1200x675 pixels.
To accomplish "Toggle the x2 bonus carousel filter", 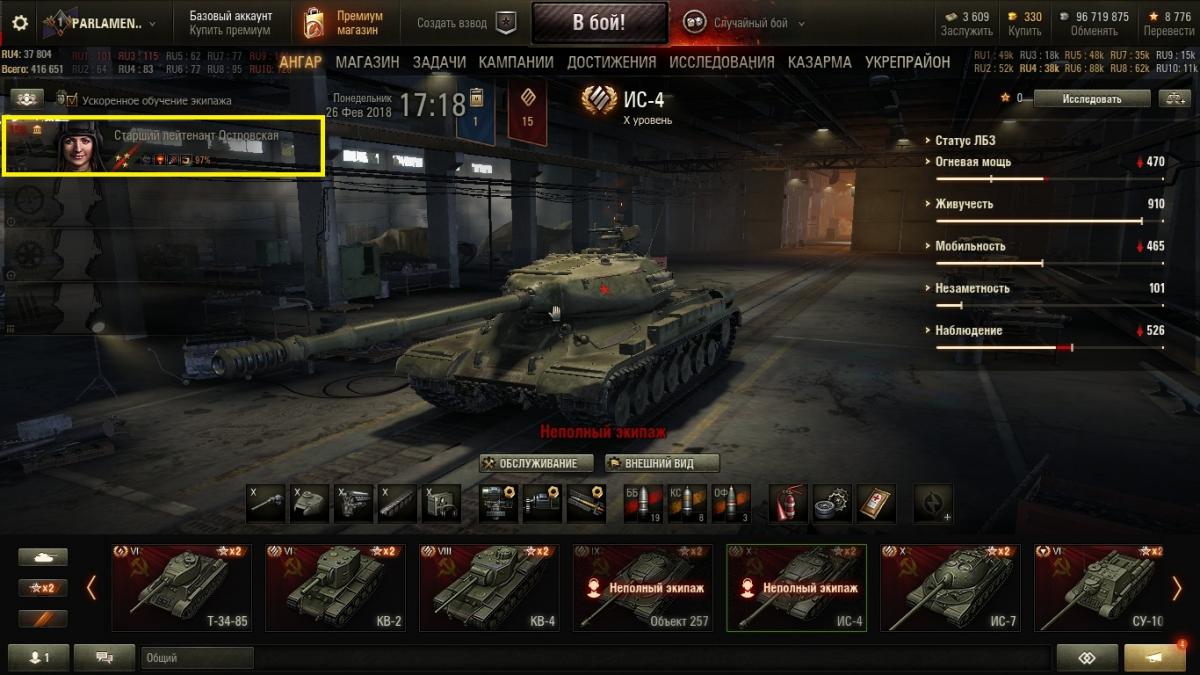I will (x=43, y=588).
